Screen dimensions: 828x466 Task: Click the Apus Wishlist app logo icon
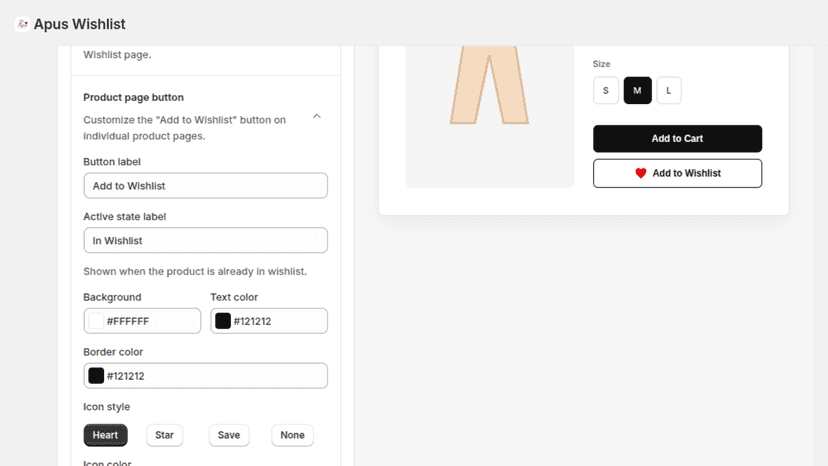22,24
